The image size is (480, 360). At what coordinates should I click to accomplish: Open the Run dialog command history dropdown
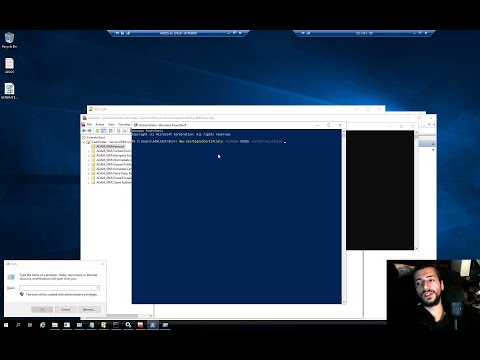pos(97,288)
